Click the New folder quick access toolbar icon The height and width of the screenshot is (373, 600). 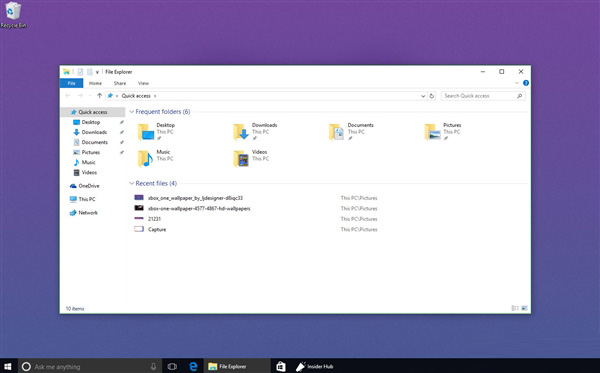(x=89, y=72)
